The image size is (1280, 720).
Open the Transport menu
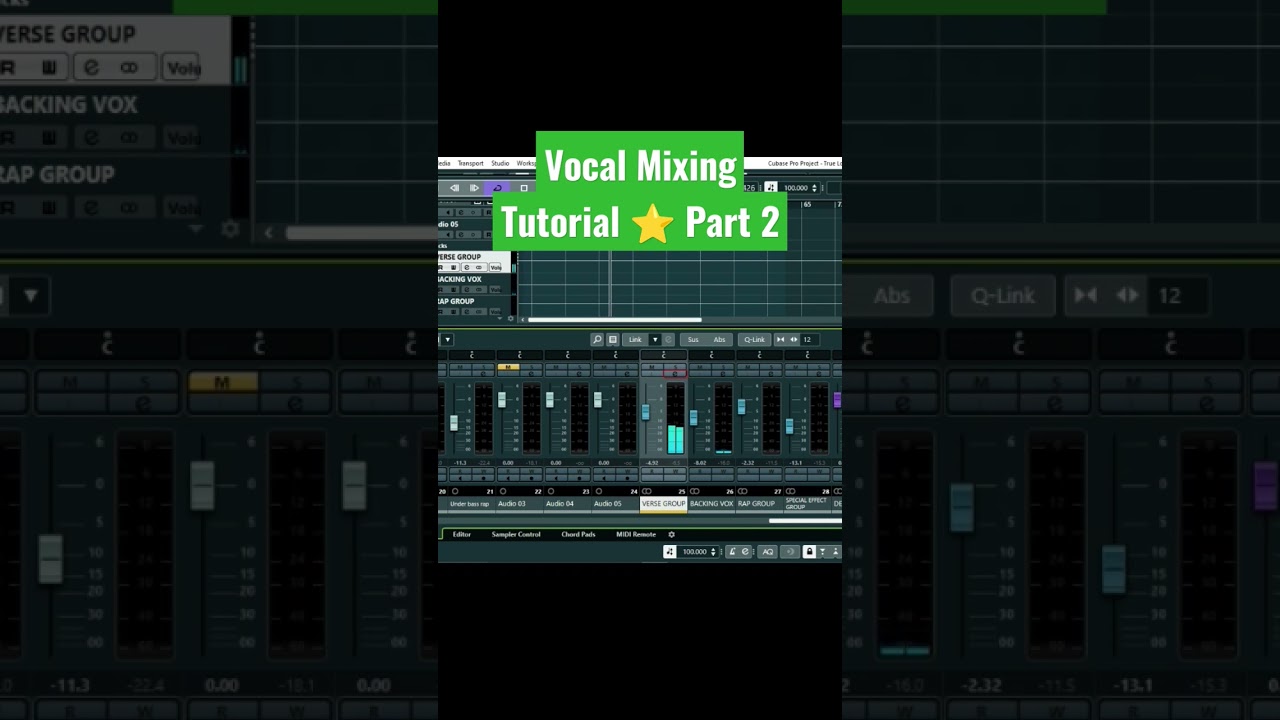click(471, 163)
